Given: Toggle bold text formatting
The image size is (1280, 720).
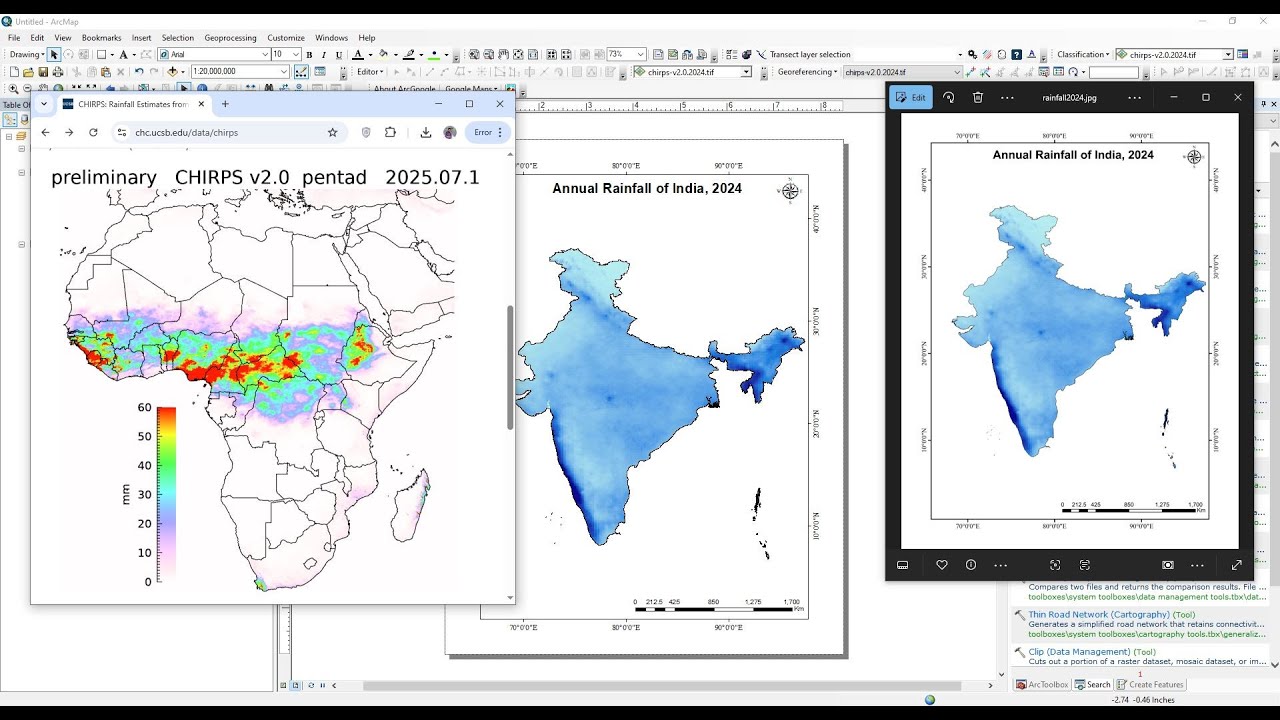Looking at the screenshot, I should point(309,54).
